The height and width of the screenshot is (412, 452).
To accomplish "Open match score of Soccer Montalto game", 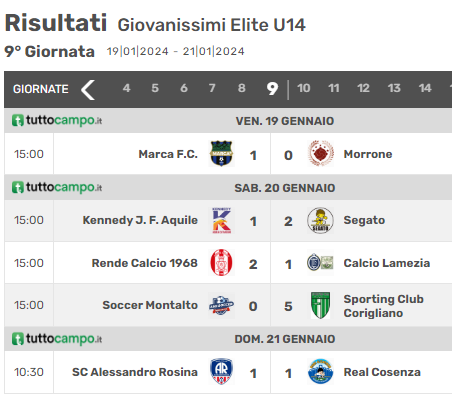I will [271, 306].
